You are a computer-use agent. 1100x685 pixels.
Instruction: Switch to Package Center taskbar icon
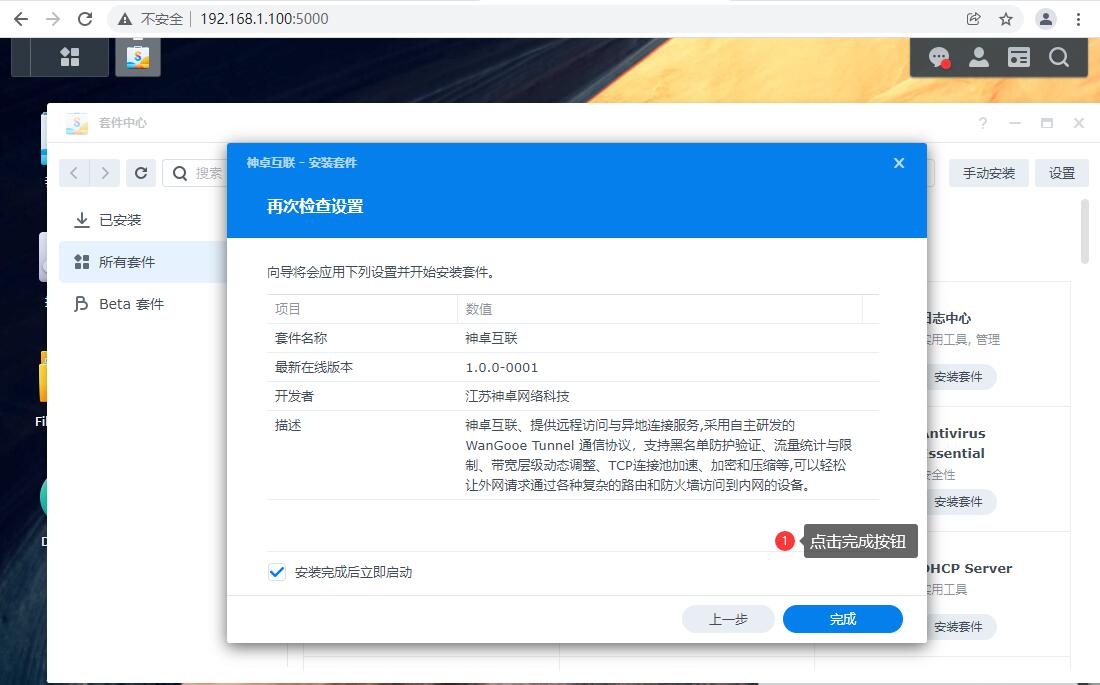point(138,57)
